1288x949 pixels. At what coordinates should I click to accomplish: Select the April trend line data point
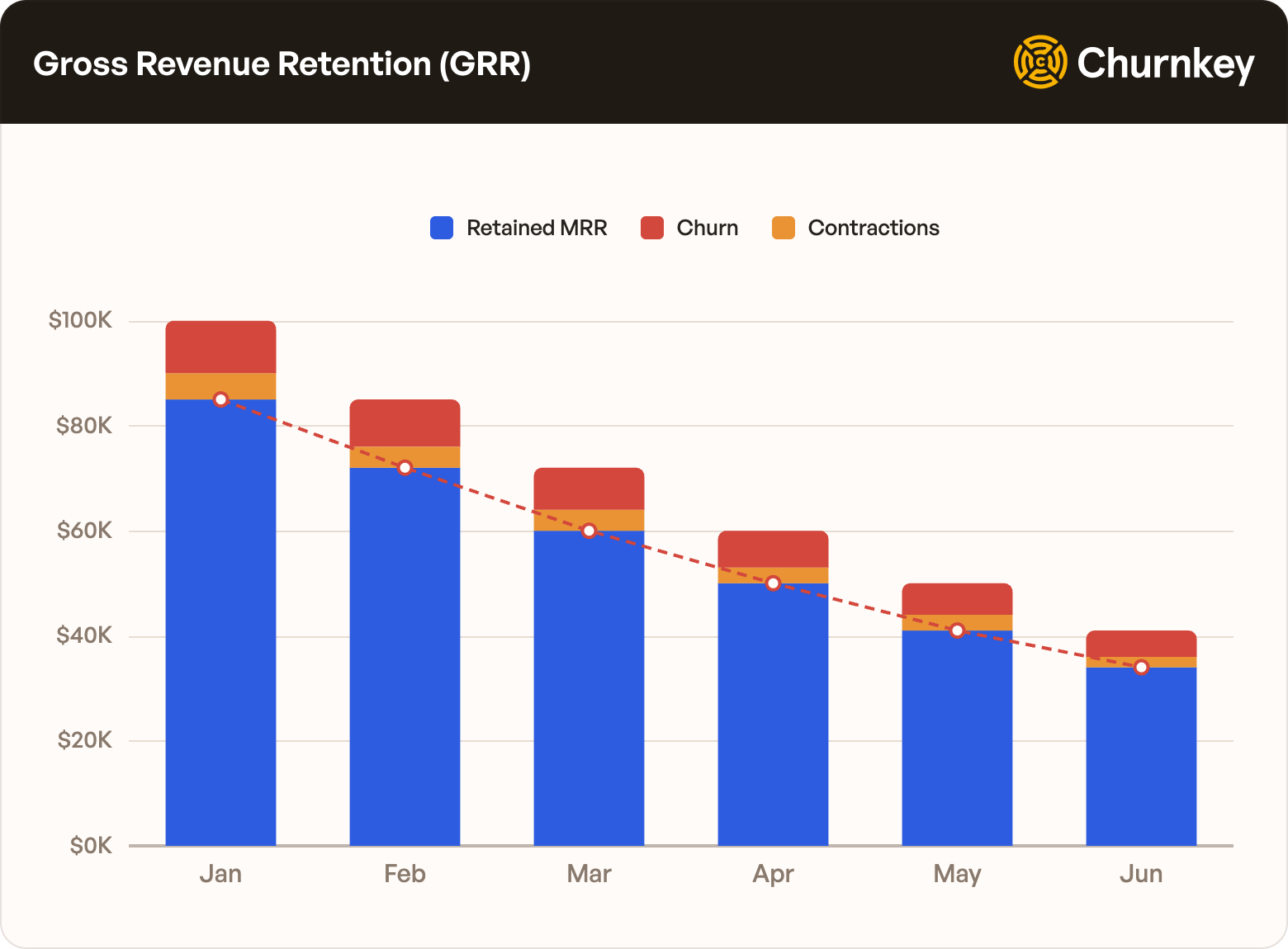(x=773, y=583)
